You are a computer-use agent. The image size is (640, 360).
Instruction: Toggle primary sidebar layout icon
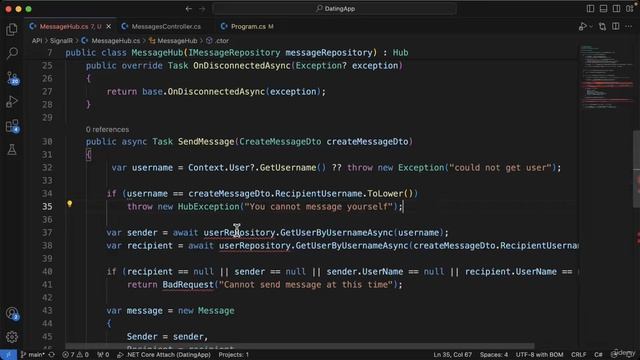[x=590, y=9]
